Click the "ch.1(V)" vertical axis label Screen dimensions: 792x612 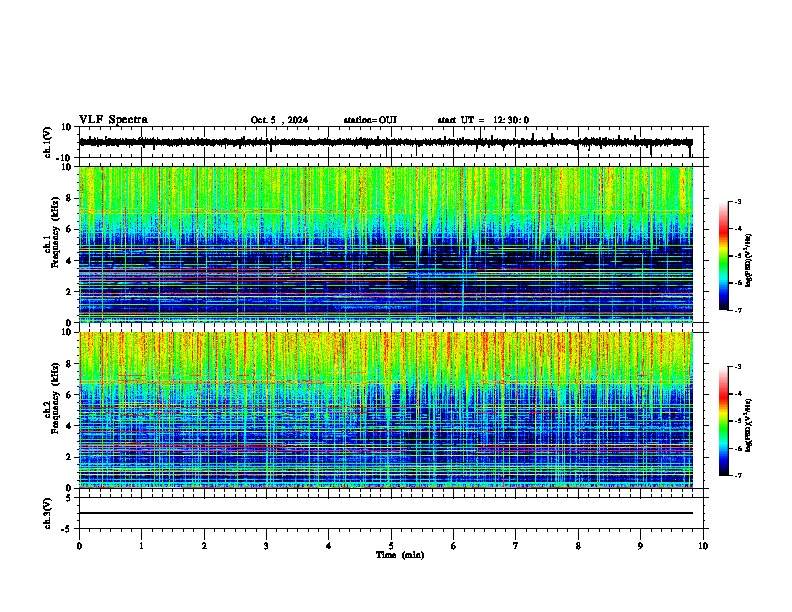[x=48, y=143]
